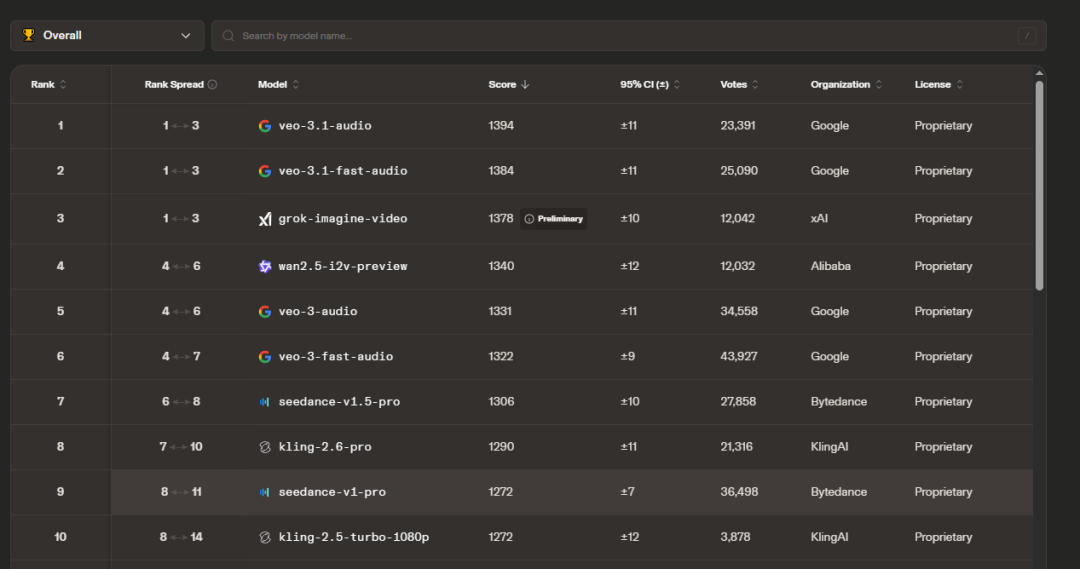Screen dimensions: 1080x569
Task: Click the KlingAI logo beside kling-2.6-pro
Action: click(265, 447)
